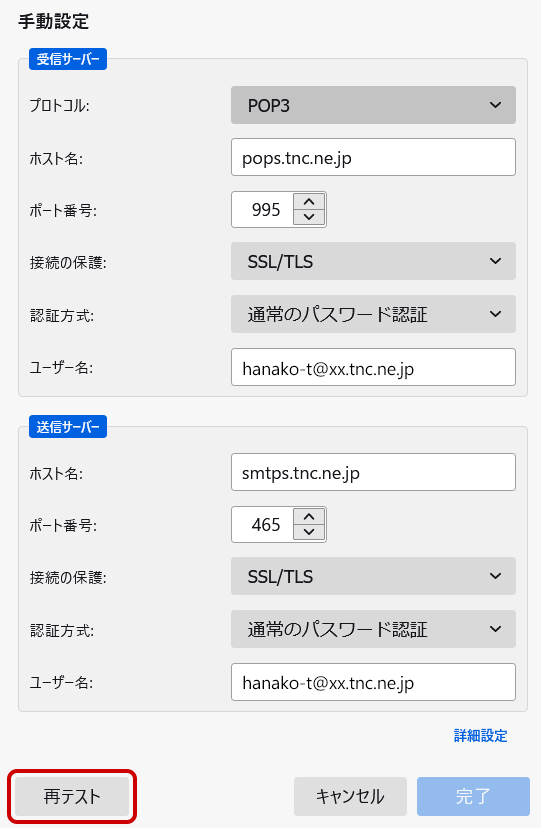
Task: Click the キャンセル button
Action: click(350, 796)
